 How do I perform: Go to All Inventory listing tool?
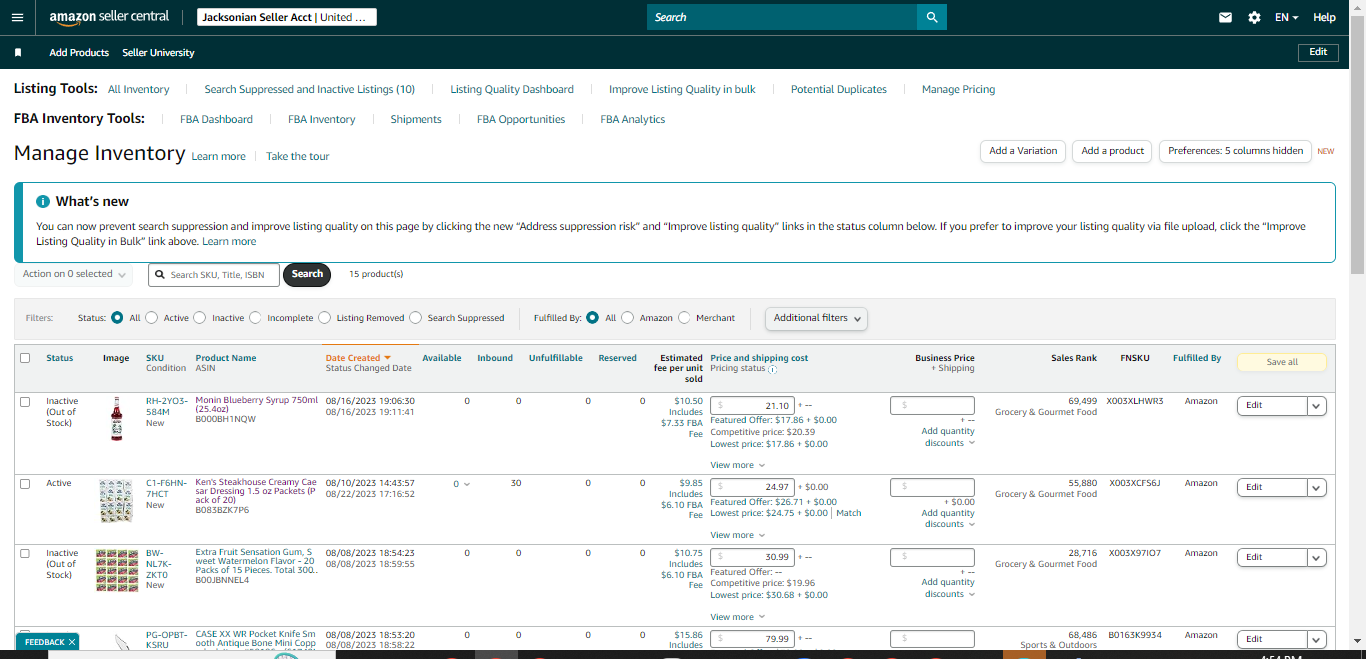(138, 89)
